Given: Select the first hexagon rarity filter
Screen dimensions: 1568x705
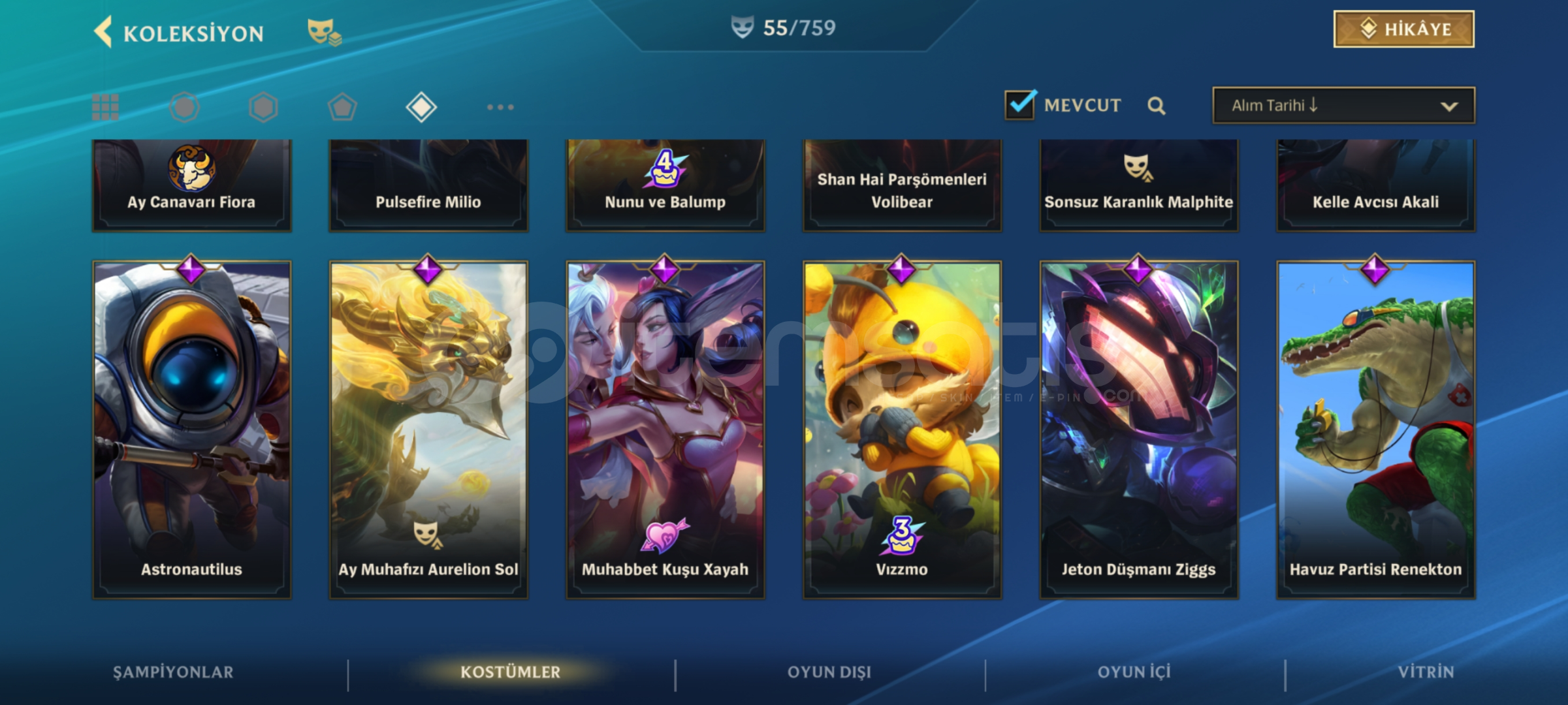Looking at the screenshot, I should (x=184, y=107).
